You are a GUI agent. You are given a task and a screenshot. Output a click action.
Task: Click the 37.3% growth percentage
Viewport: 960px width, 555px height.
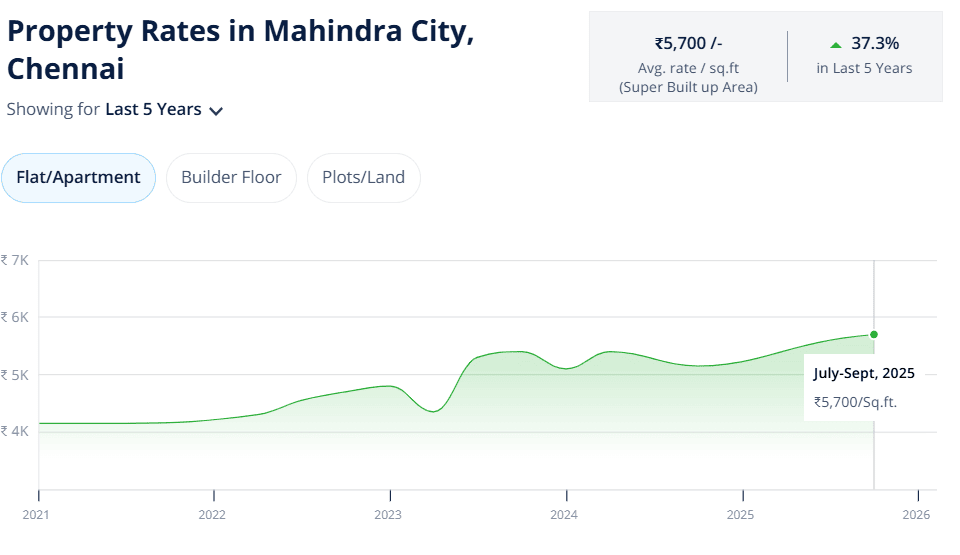click(x=875, y=44)
